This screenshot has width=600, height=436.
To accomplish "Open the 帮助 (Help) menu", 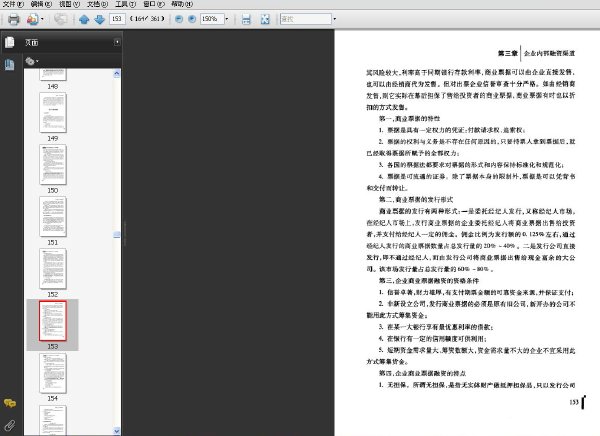I will (182, 4).
